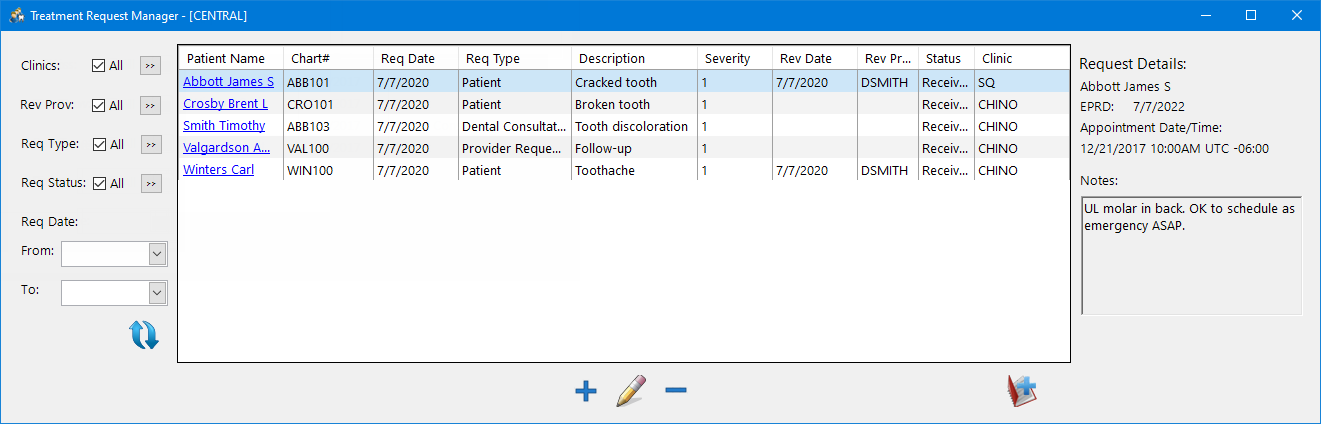
Task: Open the Req Date To dropdown
Action: (x=157, y=293)
